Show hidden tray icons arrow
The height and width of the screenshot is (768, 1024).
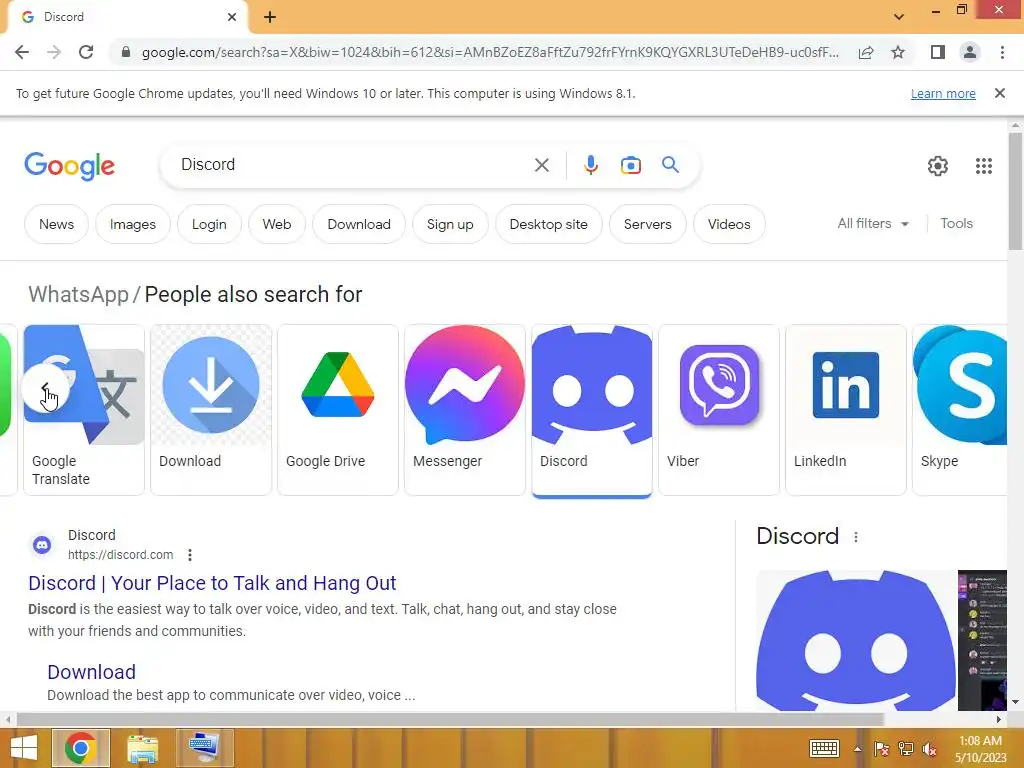[857, 749]
